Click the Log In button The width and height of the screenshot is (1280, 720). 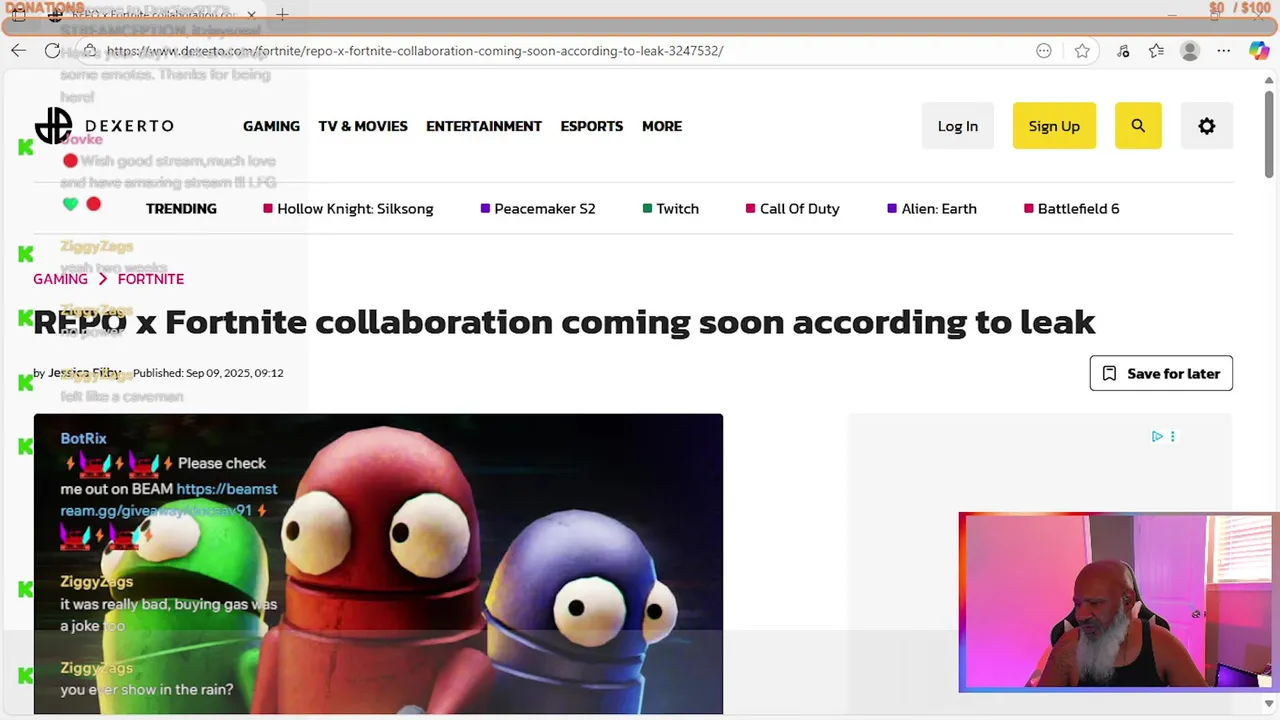coord(958,126)
